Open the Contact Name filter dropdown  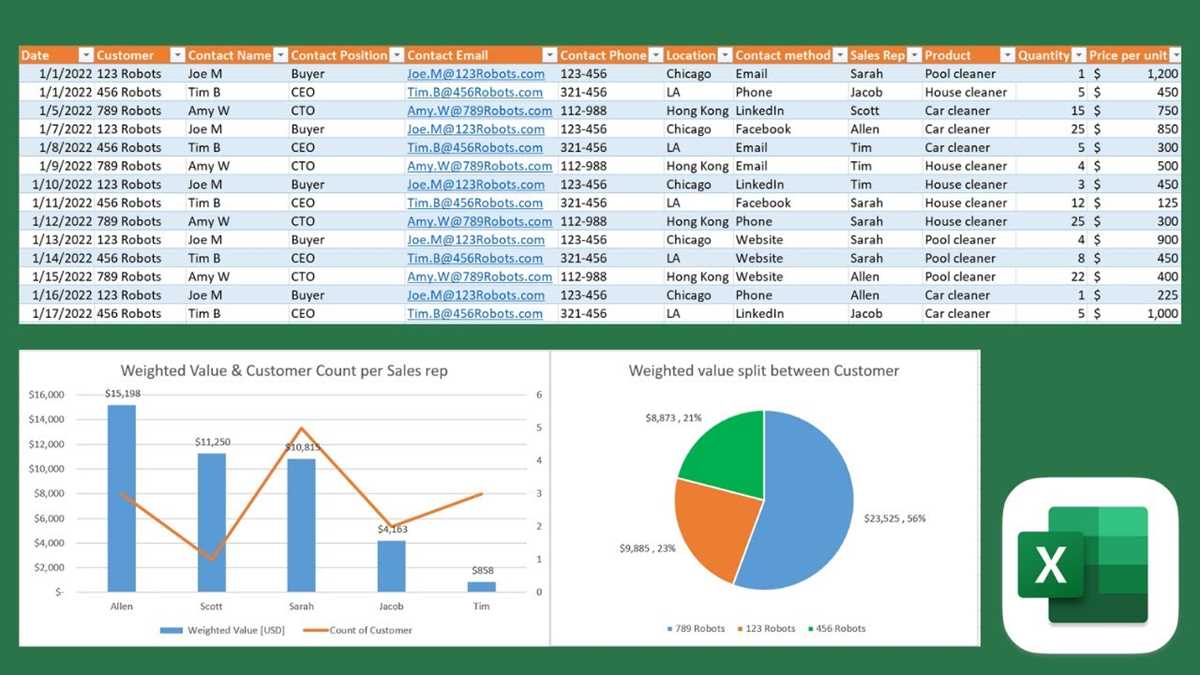281,56
